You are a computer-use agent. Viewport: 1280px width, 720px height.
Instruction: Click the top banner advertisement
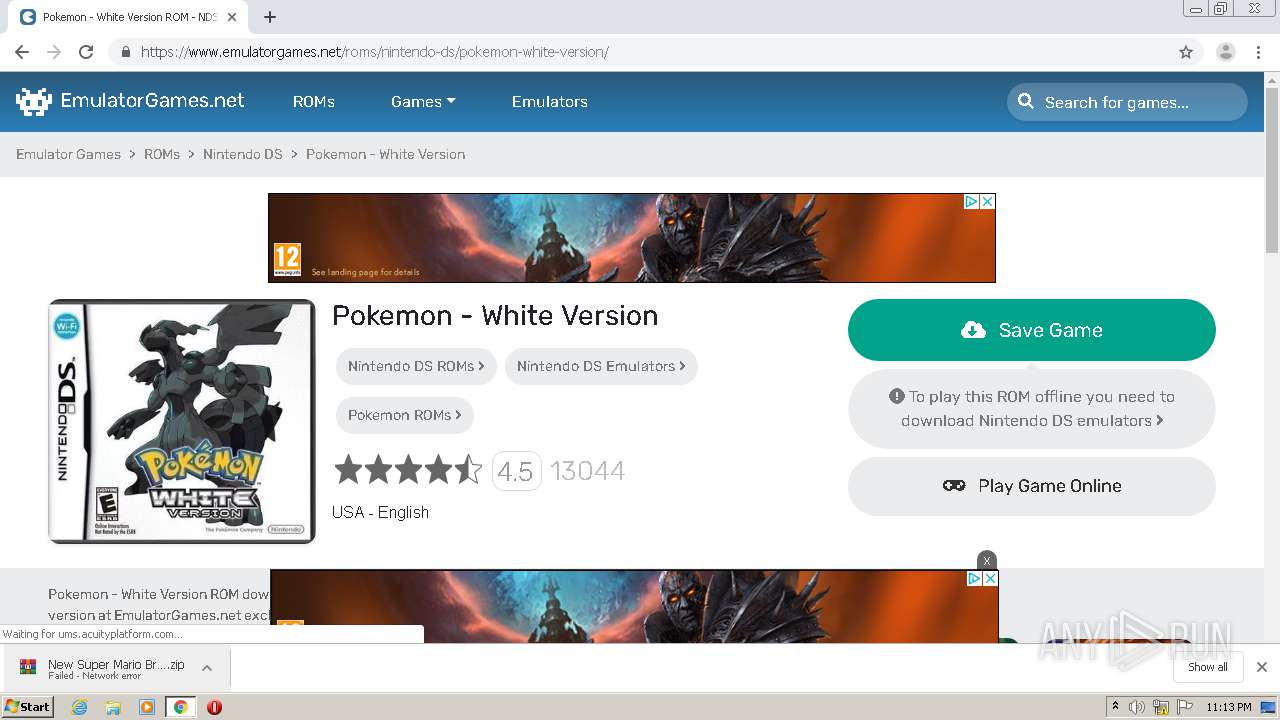pos(632,238)
